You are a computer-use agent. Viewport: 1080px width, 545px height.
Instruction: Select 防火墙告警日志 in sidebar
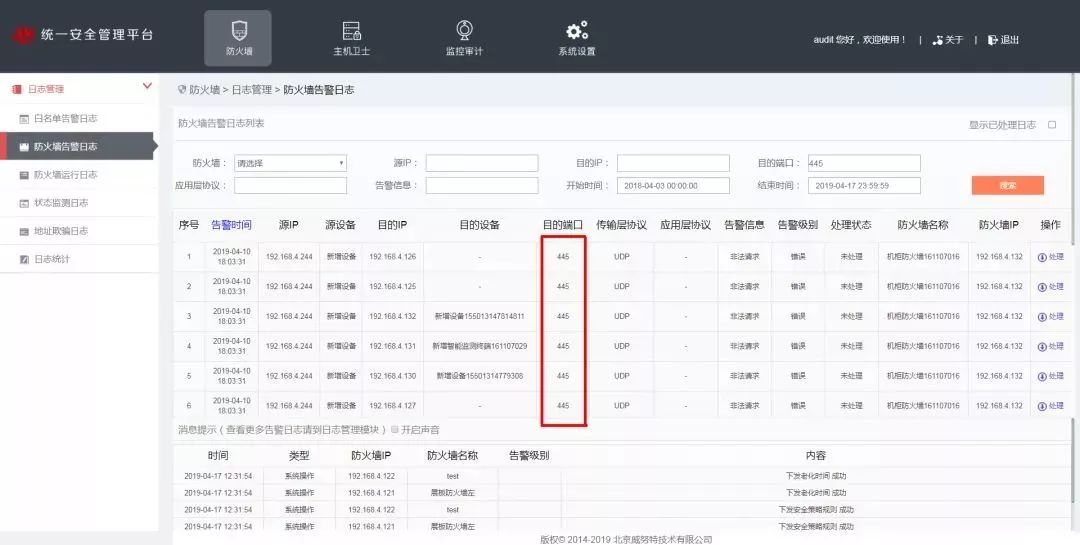point(65,147)
